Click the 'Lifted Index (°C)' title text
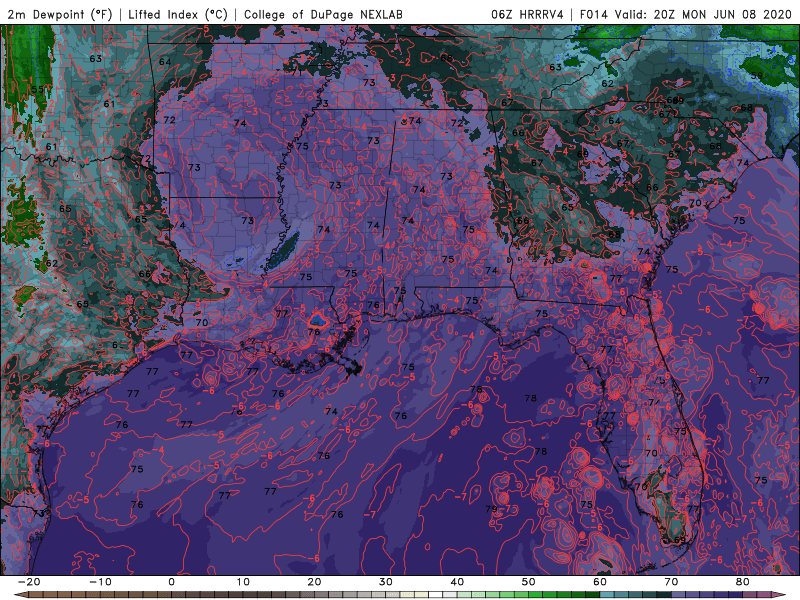The width and height of the screenshot is (800, 600). pos(178,14)
